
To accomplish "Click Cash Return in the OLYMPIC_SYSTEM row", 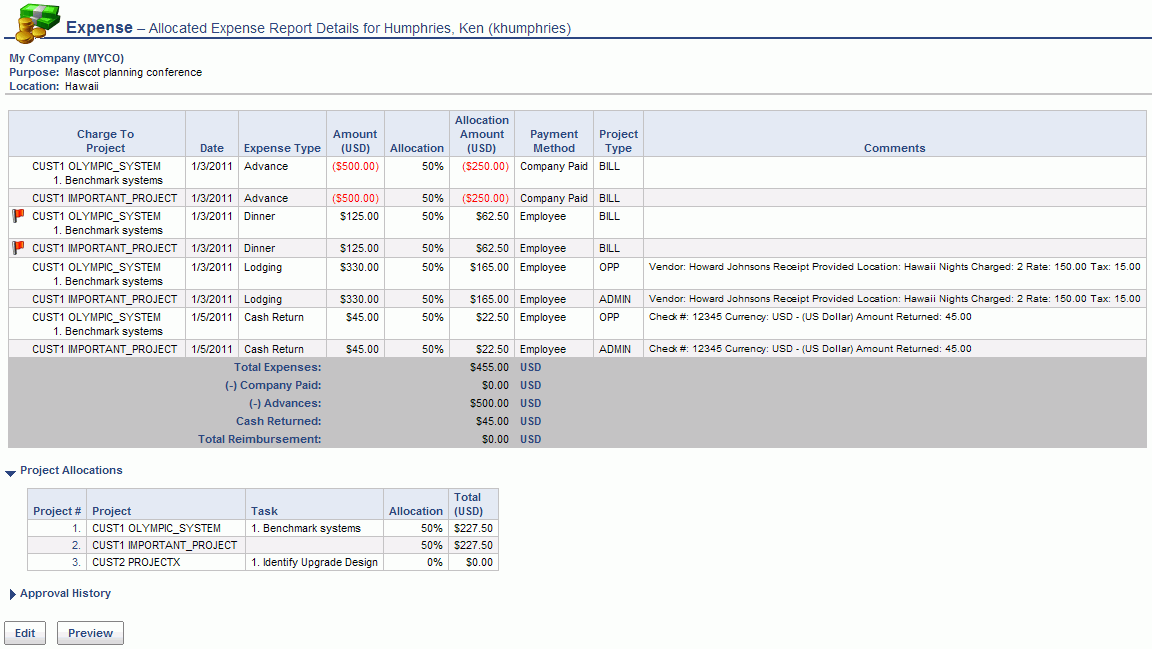I will (x=274, y=317).
